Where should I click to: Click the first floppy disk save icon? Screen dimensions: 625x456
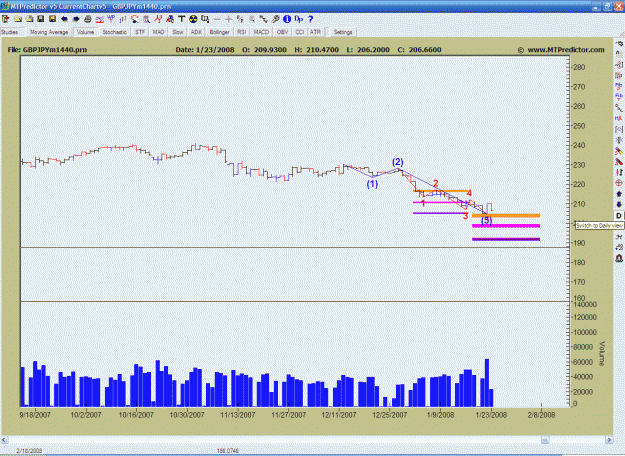(x=41, y=19)
